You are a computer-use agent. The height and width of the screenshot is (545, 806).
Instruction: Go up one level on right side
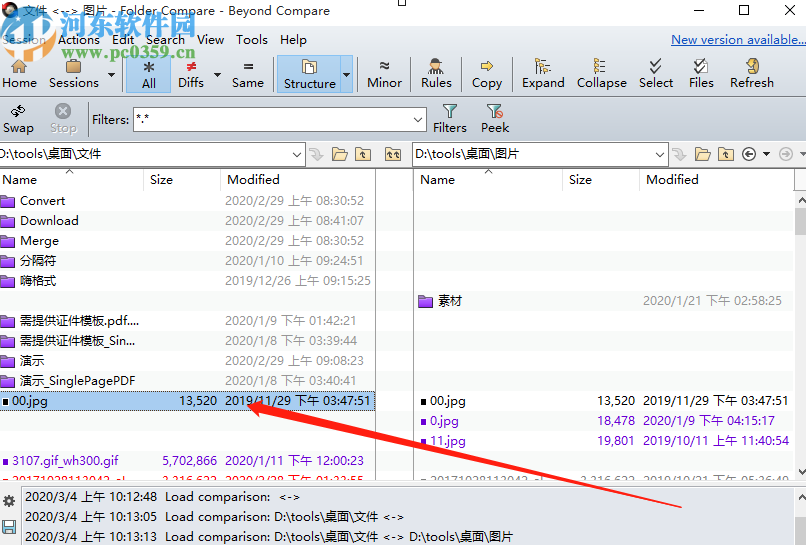726,154
